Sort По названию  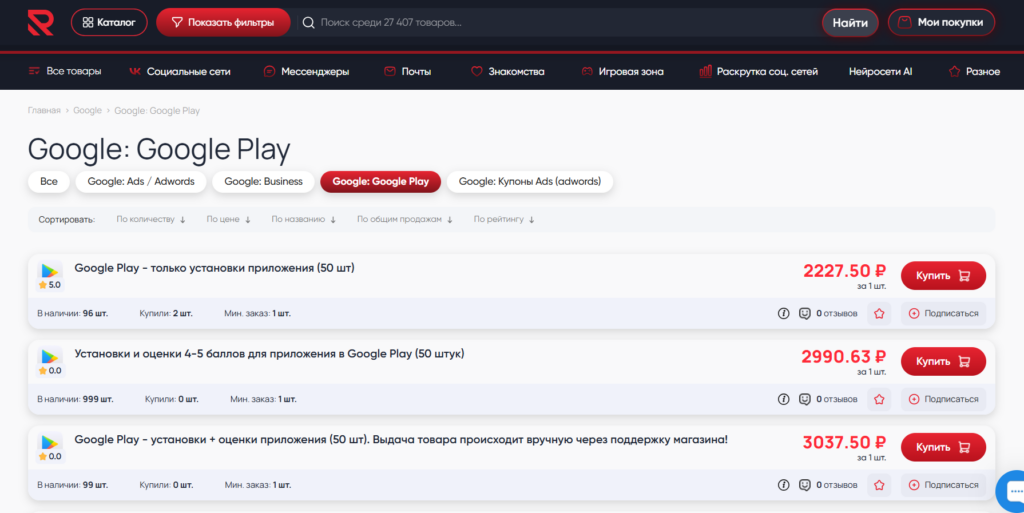tap(304, 219)
